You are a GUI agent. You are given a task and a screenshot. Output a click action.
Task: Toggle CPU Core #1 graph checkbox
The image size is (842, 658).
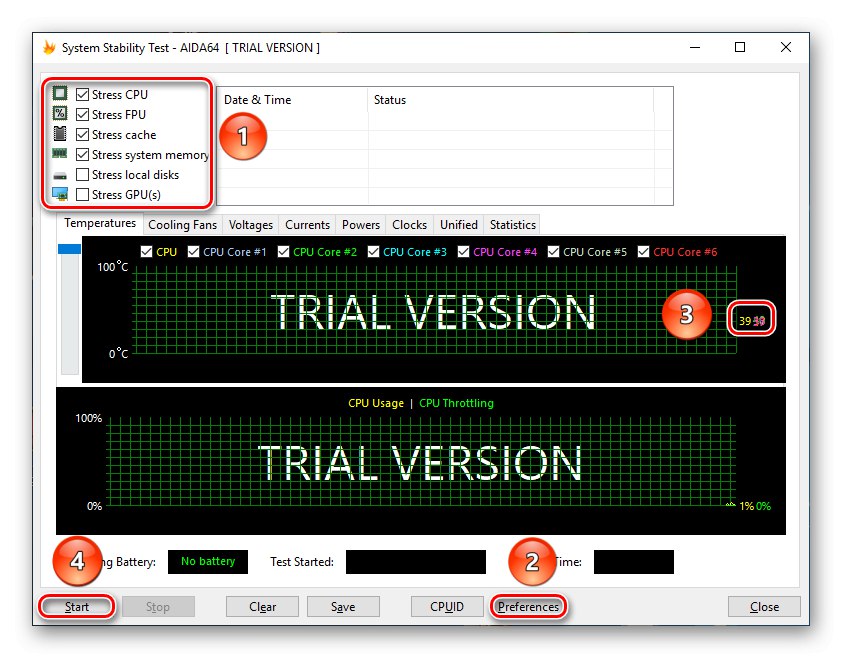point(193,252)
